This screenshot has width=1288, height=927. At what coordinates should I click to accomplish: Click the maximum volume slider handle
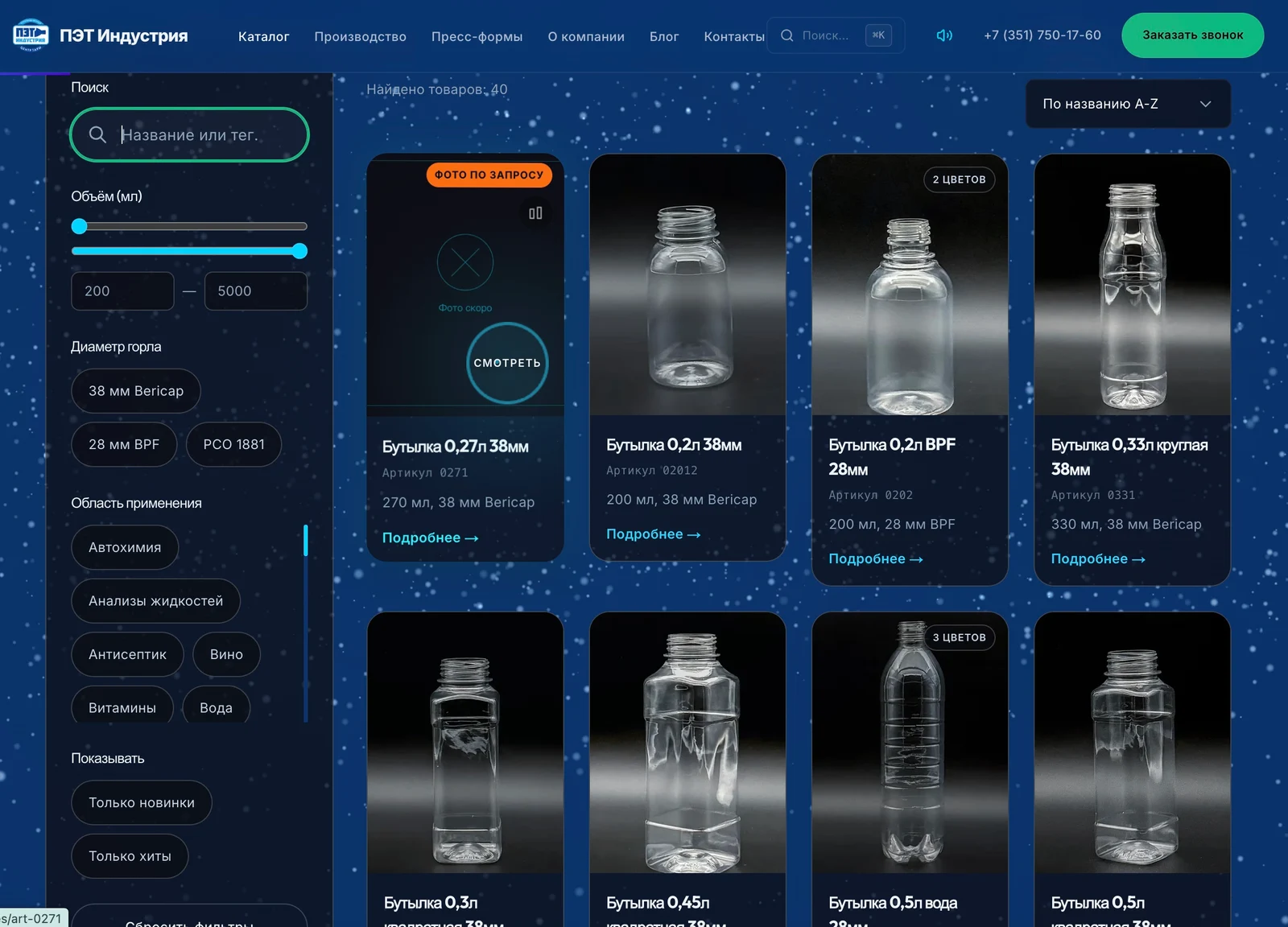(299, 251)
